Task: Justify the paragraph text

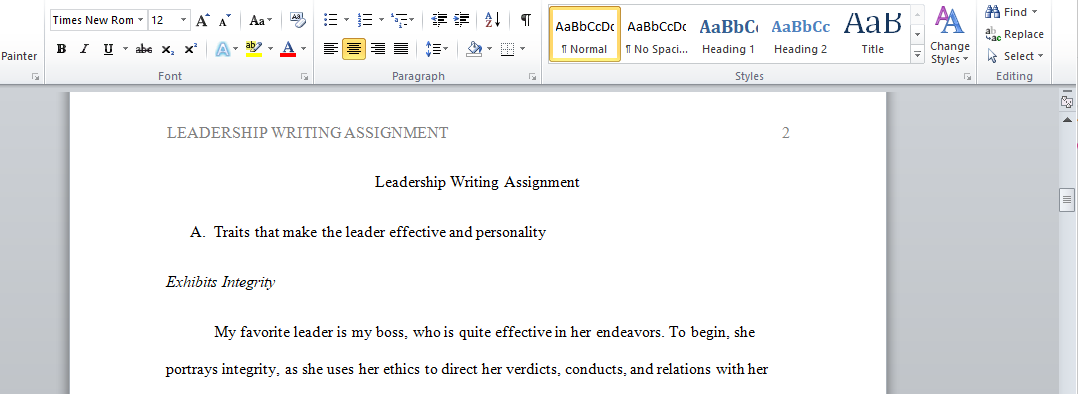Action: click(x=400, y=49)
